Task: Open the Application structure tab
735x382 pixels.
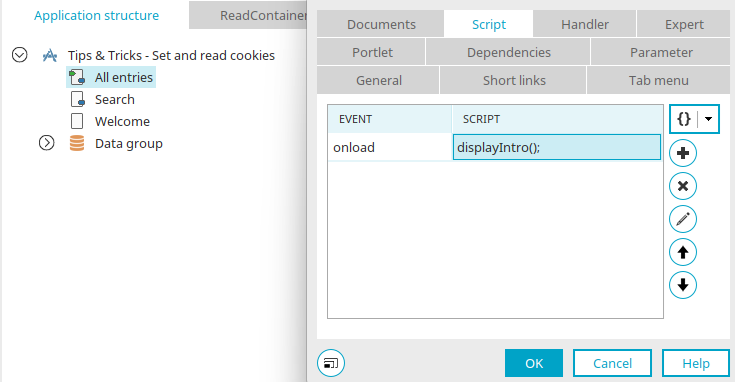Action: click(96, 15)
